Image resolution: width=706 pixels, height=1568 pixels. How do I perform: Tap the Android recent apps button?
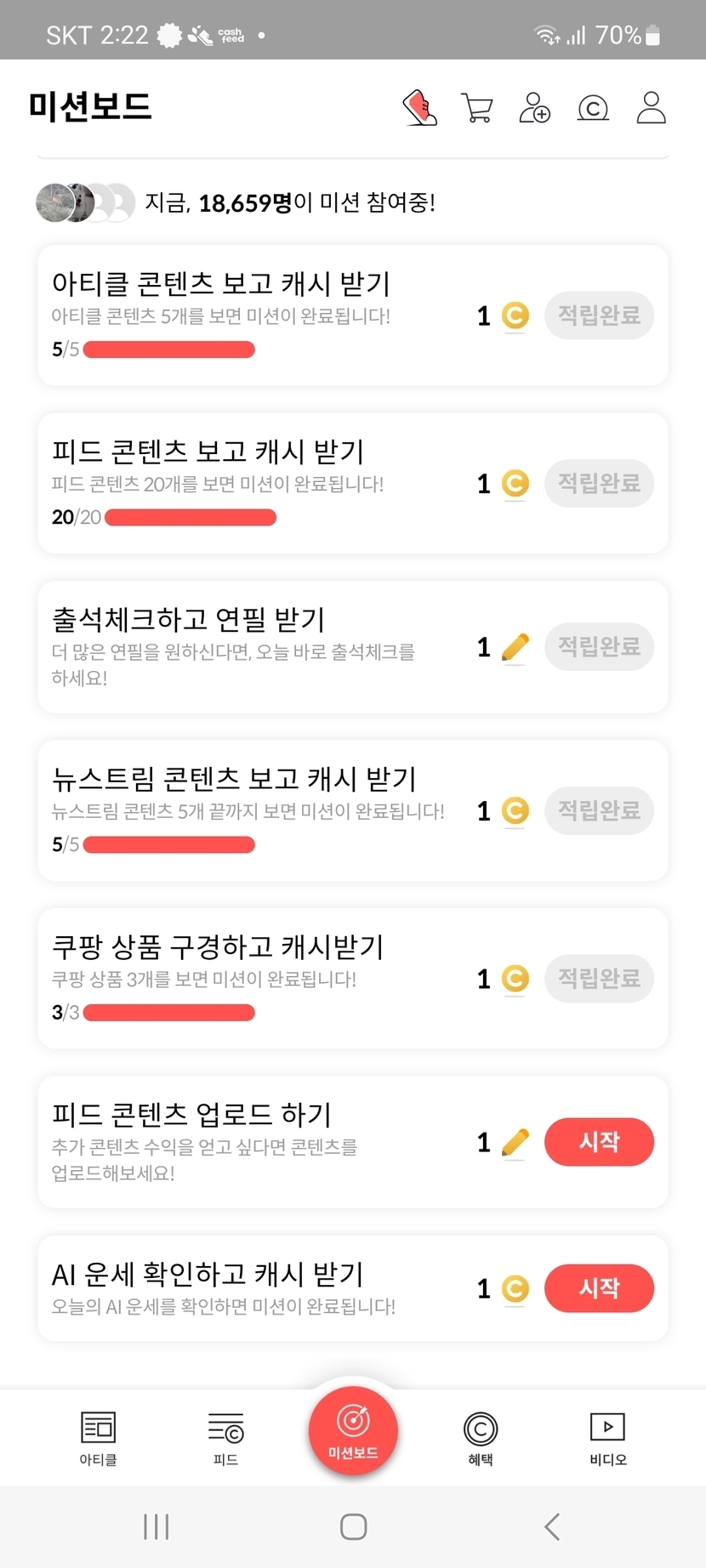coord(157,1526)
